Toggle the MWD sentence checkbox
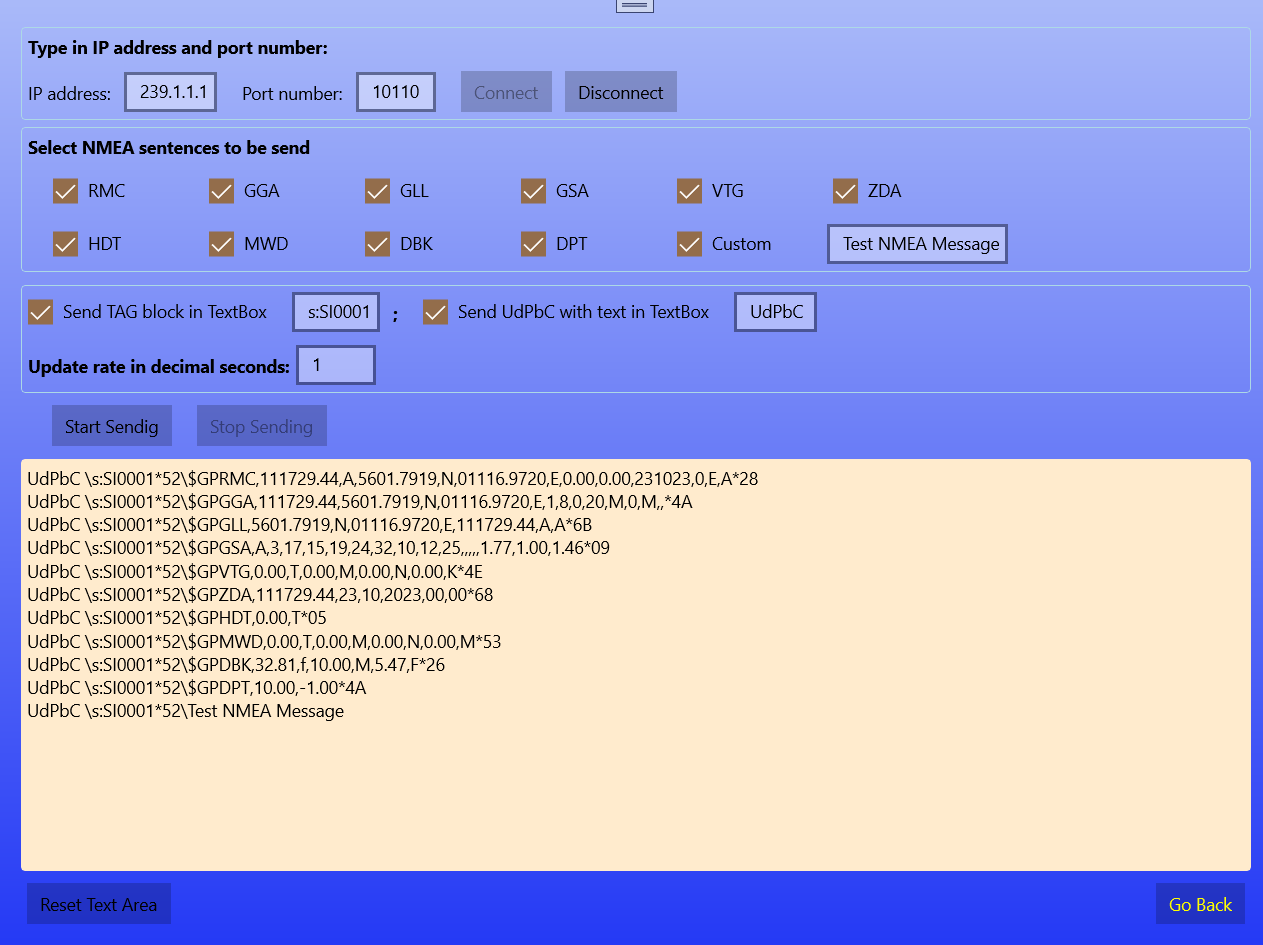The width and height of the screenshot is (1263, 945). click(221, 243)
